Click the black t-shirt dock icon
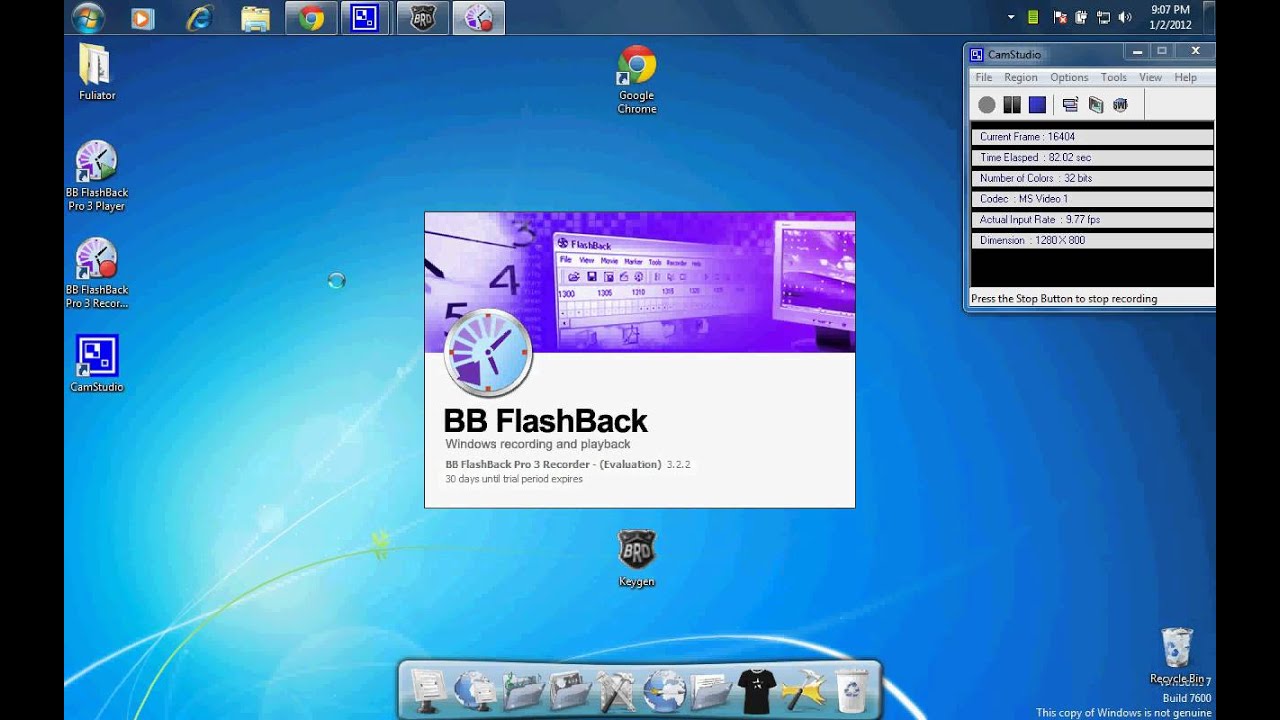 pos(757,690)
